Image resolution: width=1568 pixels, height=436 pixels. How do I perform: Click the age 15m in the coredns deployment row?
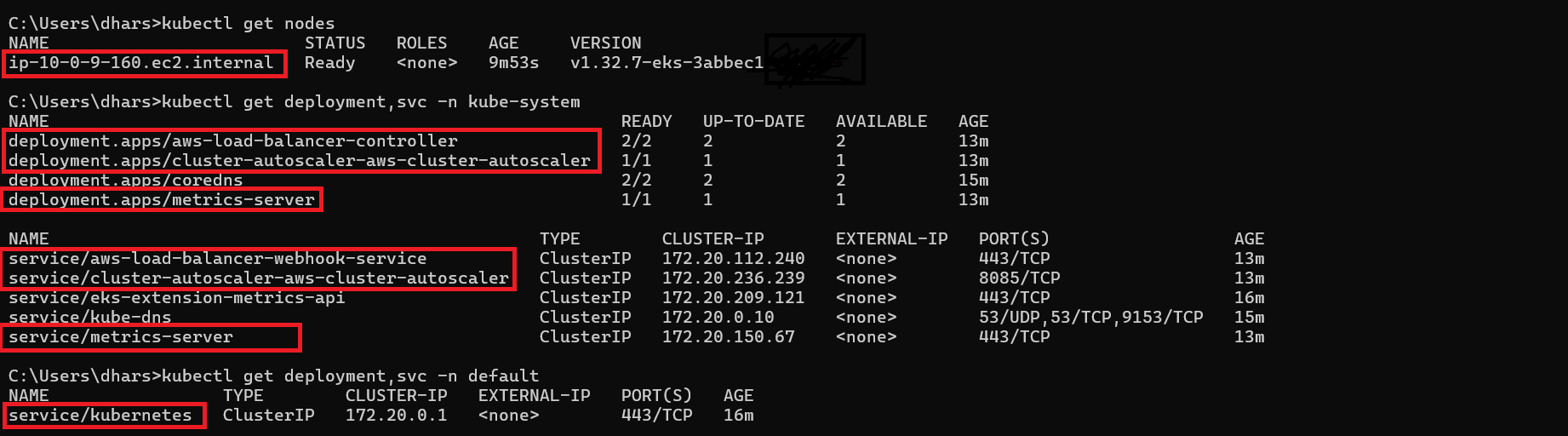(x=973, y=181)
